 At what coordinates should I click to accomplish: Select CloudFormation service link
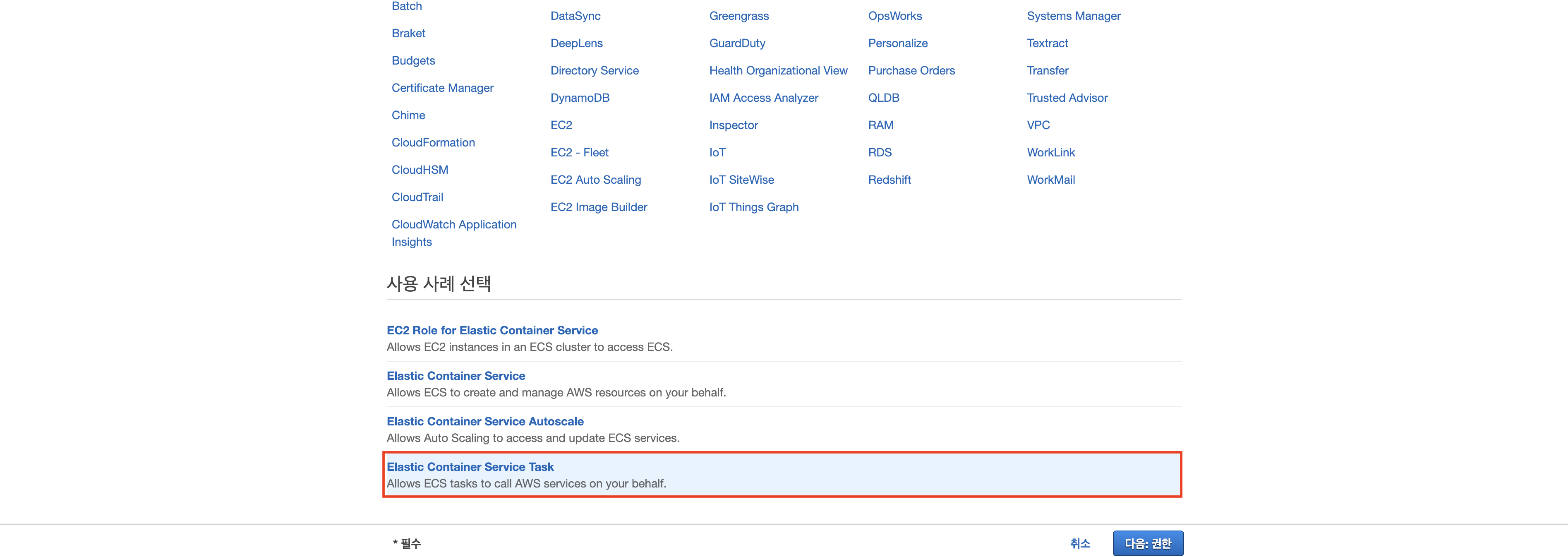click(x=434, y=143)
